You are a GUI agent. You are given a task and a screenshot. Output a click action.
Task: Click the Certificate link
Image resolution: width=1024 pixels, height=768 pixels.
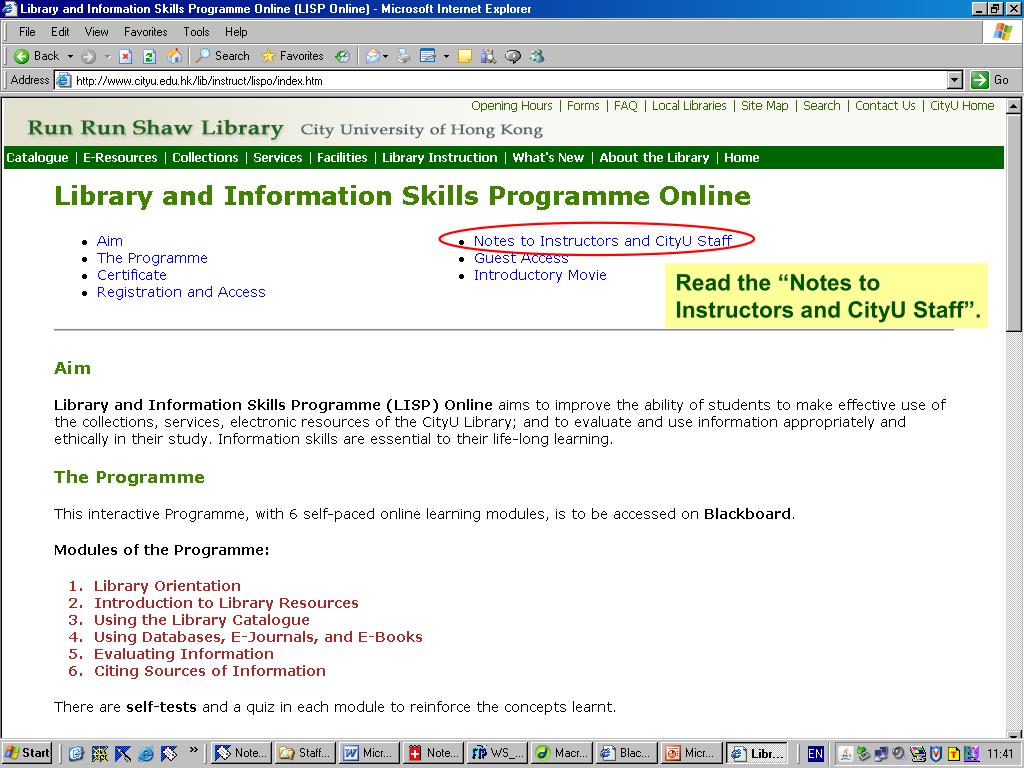click(x=131, y=275)
